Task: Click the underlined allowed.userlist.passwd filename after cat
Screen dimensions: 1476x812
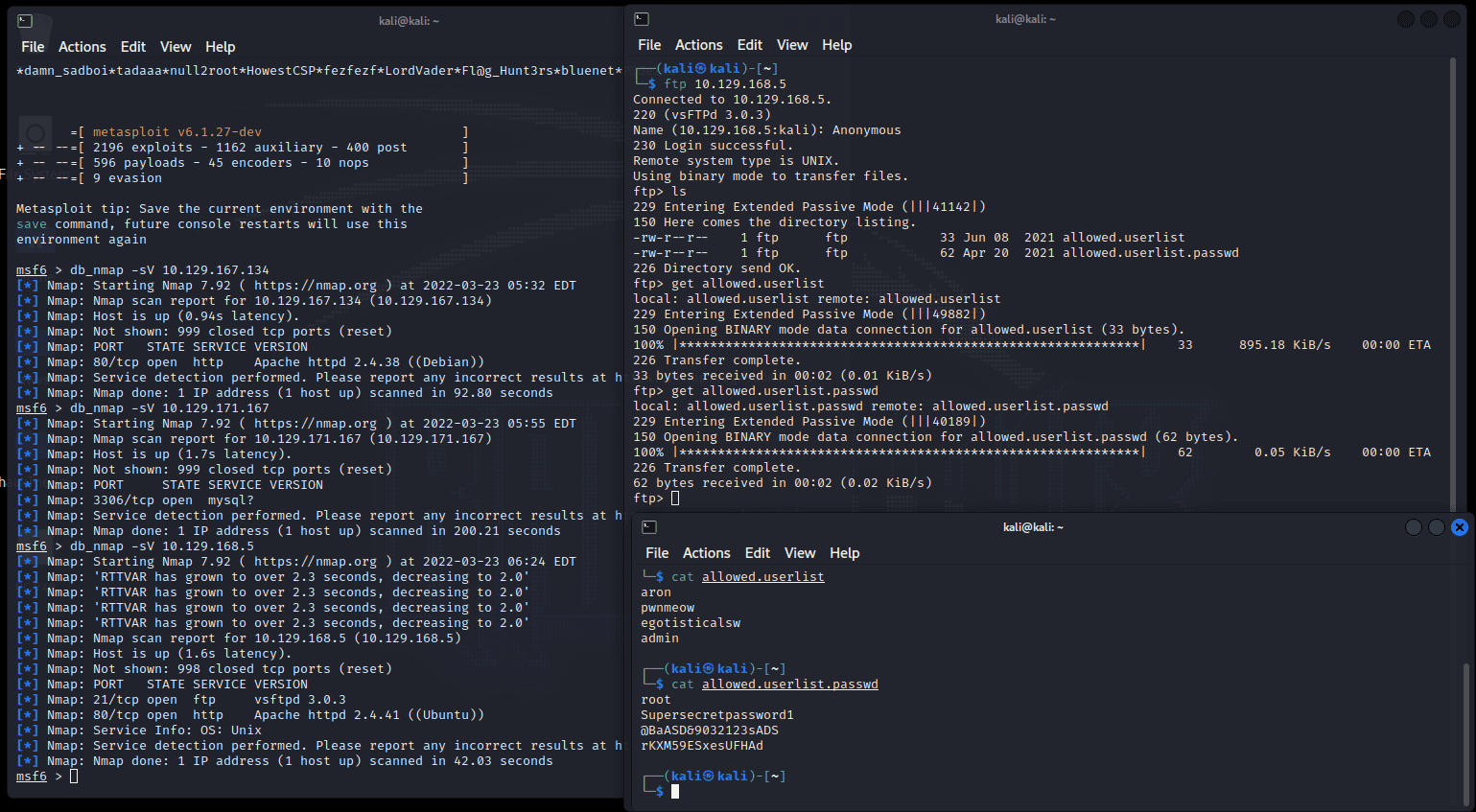Action: pos(789,684)
